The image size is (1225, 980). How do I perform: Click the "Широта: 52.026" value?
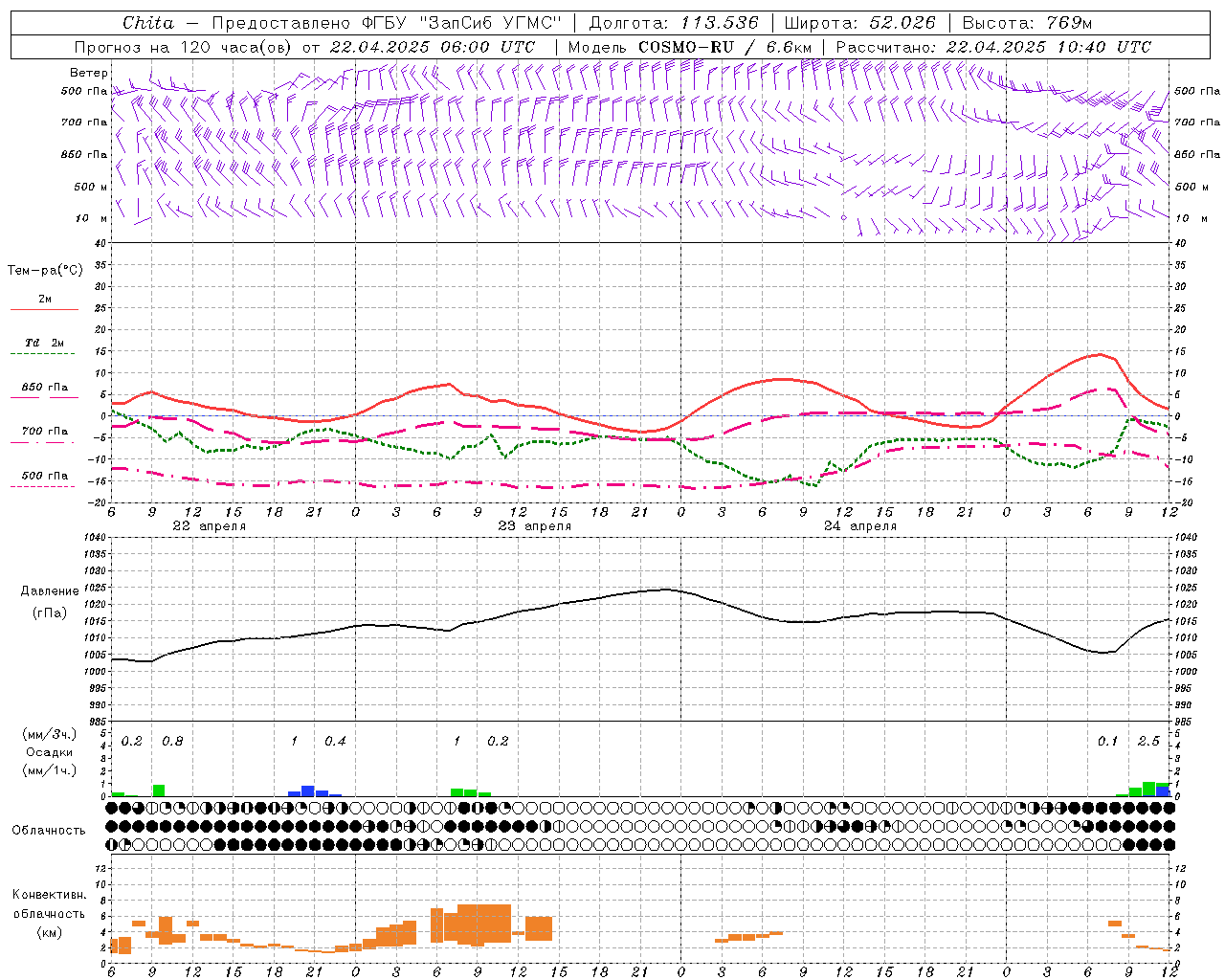859,23
